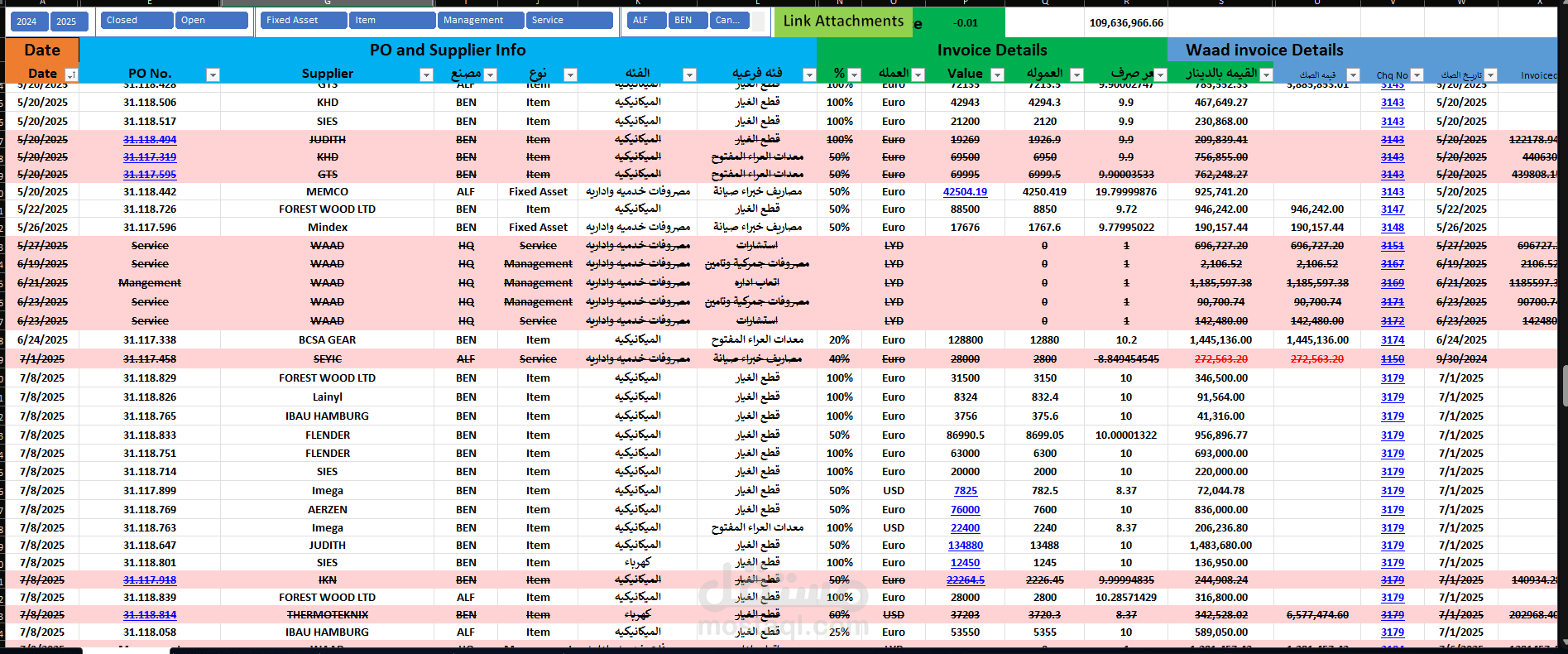
Task: Open the 22400 value hyperlink
Action: pyautogui.click(x=965, y=527)
